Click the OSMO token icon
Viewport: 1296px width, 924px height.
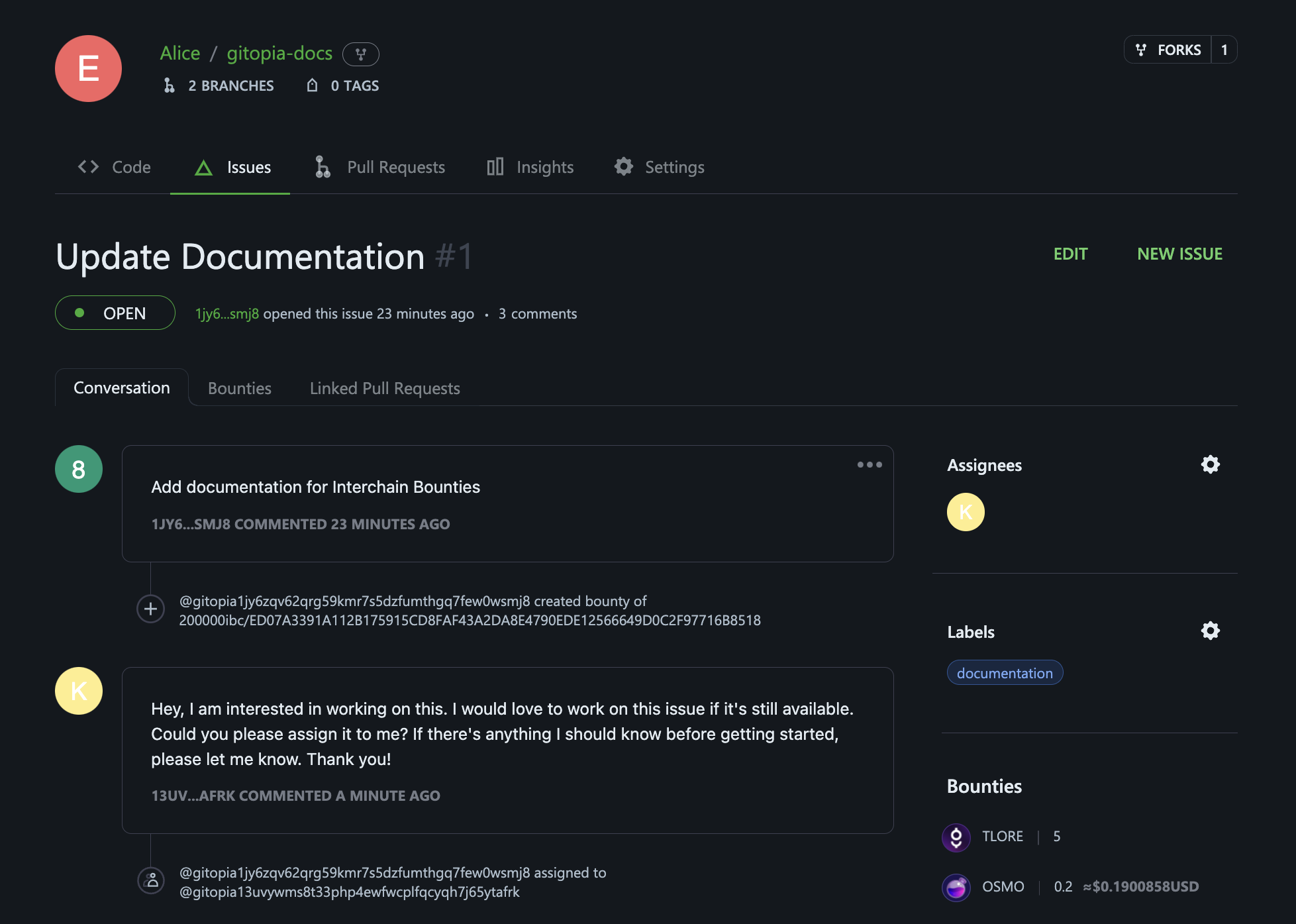[956, 888]
